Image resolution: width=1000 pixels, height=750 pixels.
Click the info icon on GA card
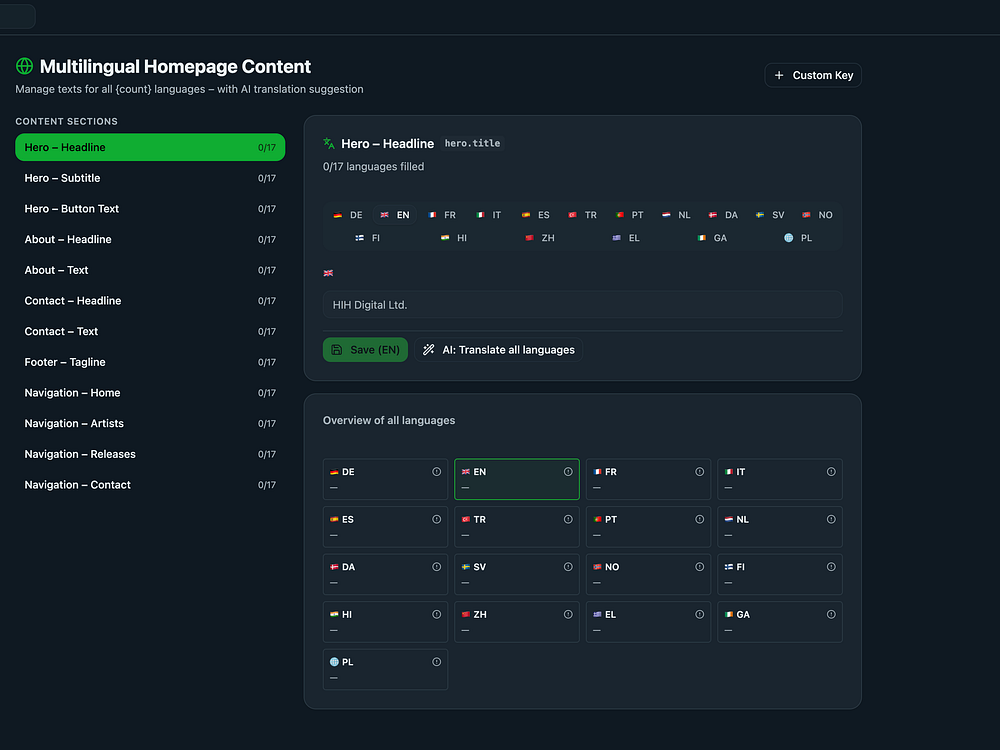pos(831,615)
